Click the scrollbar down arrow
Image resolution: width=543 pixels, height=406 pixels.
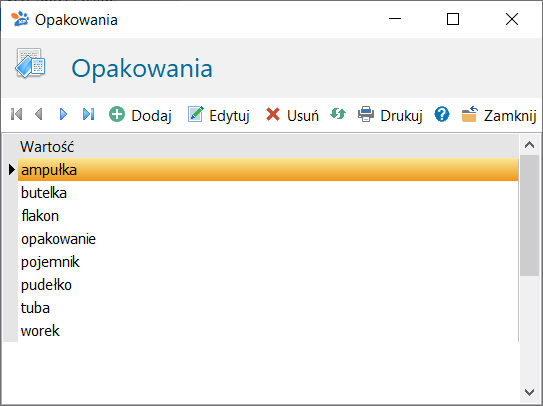[x=529, y=392]
